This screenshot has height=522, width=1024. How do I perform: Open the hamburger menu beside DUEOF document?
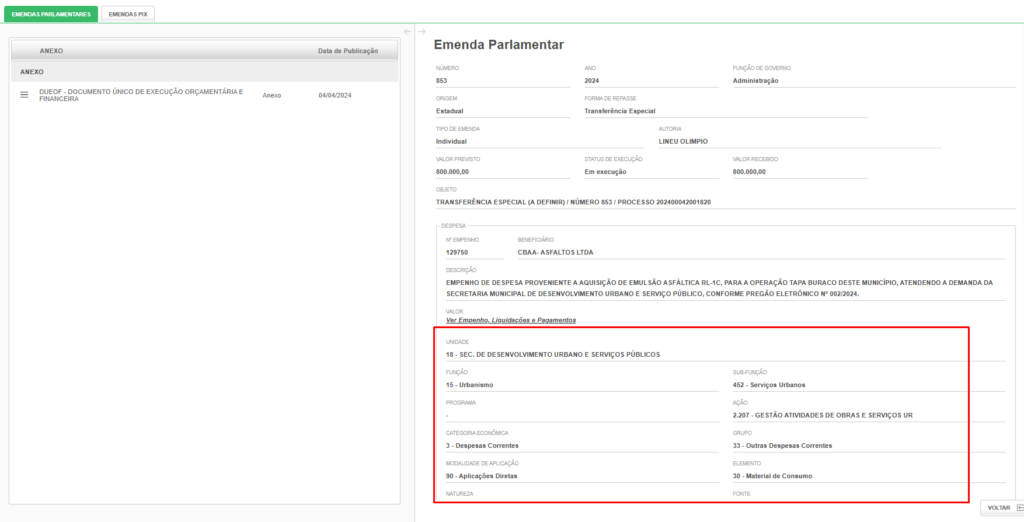24,94
